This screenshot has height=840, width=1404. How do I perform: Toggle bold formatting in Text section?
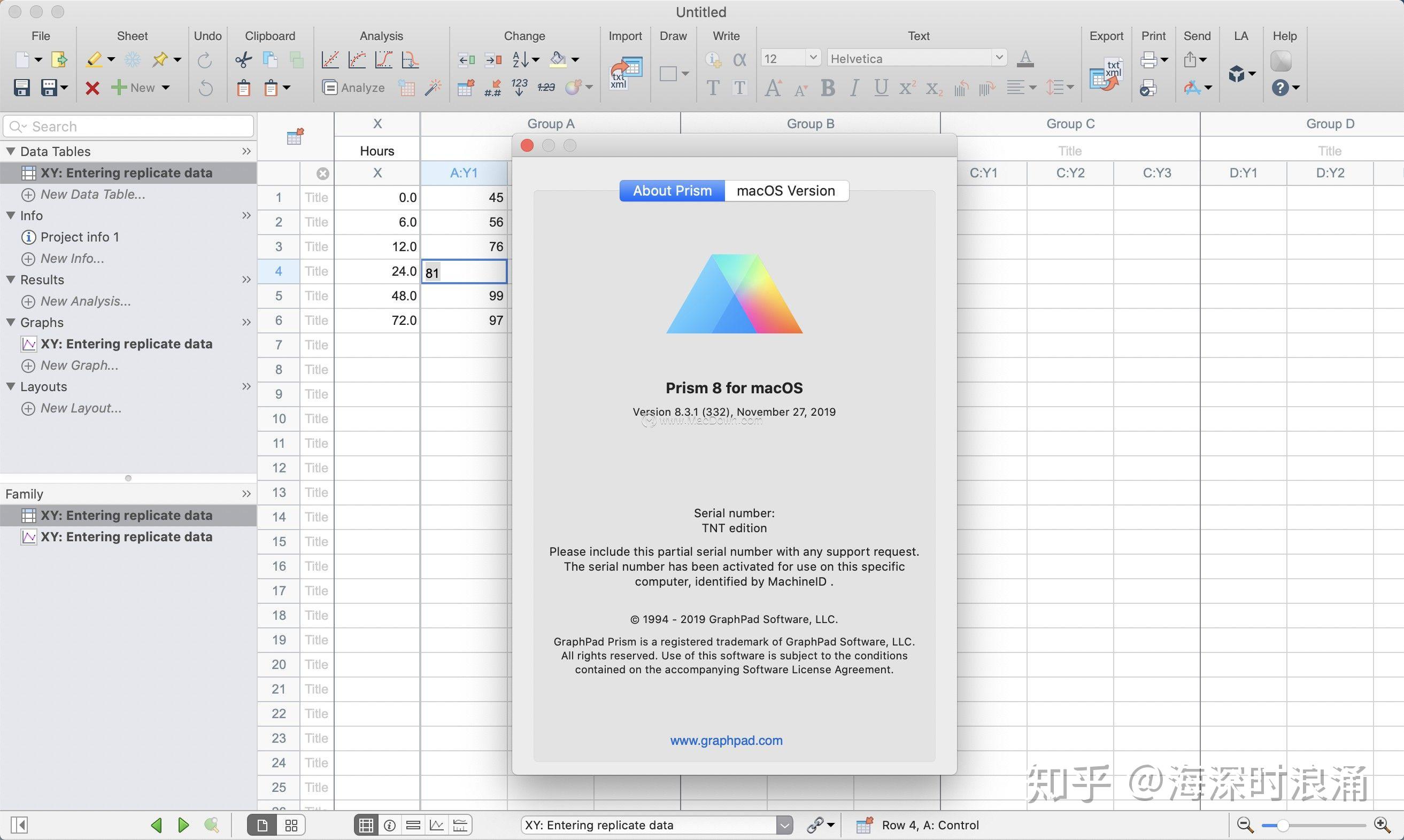tap(828, 88)
